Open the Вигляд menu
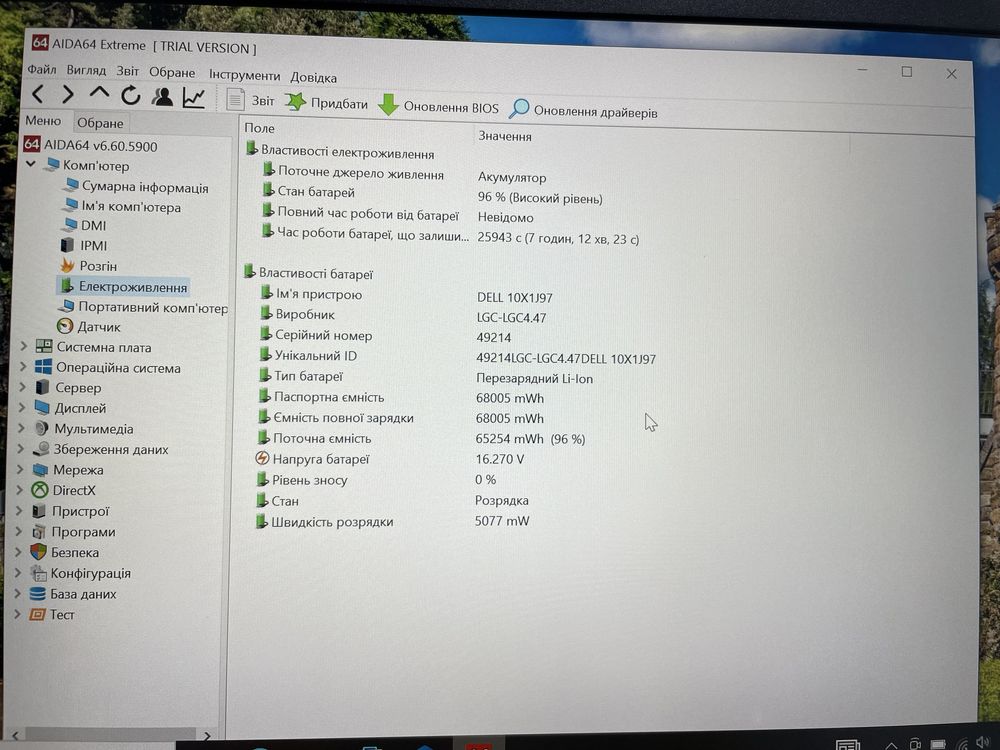The width and height of the screenshot is (1000, 750). click(86, 71)
